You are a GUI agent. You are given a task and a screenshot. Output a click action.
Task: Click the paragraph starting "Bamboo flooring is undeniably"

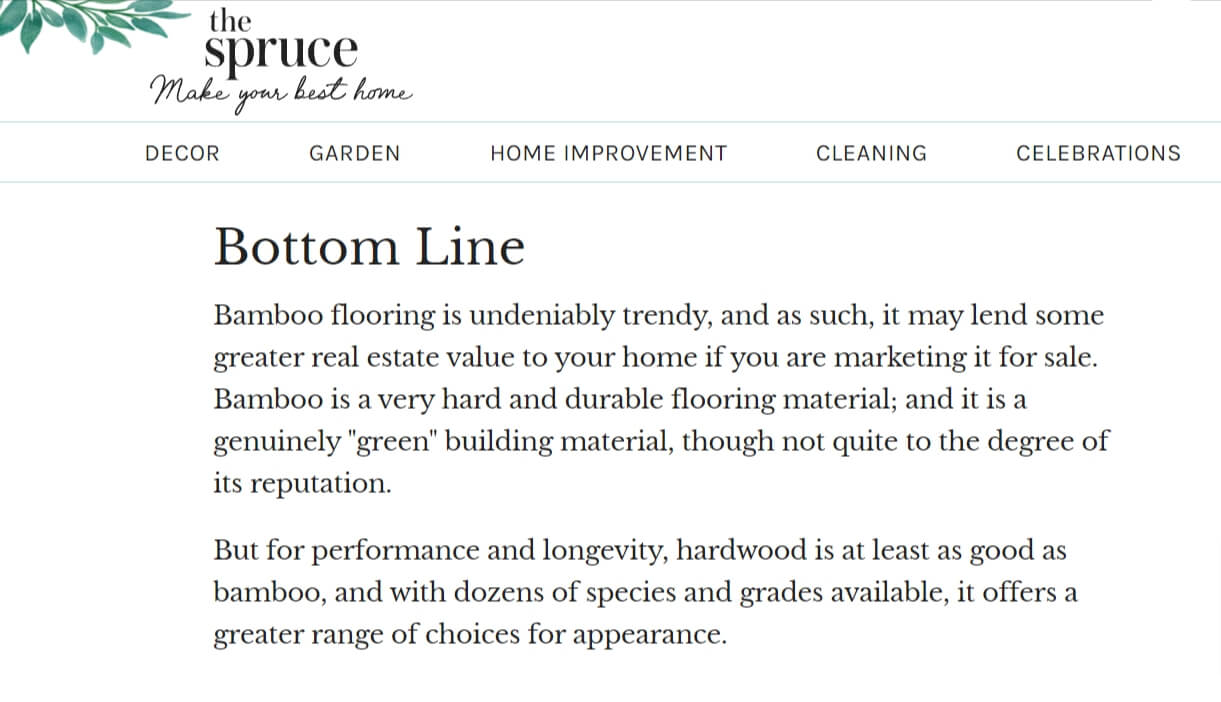coord(661,399)
